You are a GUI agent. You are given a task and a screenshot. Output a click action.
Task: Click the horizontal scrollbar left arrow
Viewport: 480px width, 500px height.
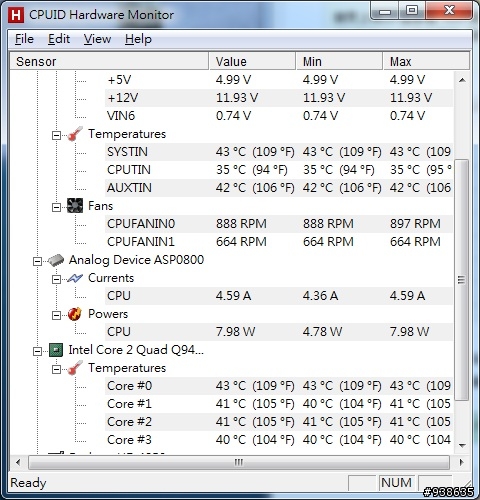tap(18, 462)
